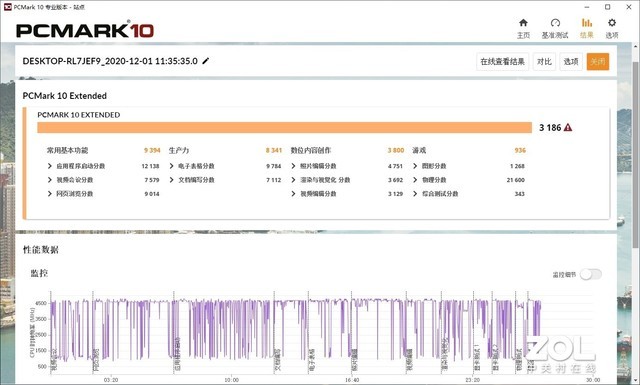Click the pencil icon to rename result
This screenshot has width=640, height=385.
(206, 61)
